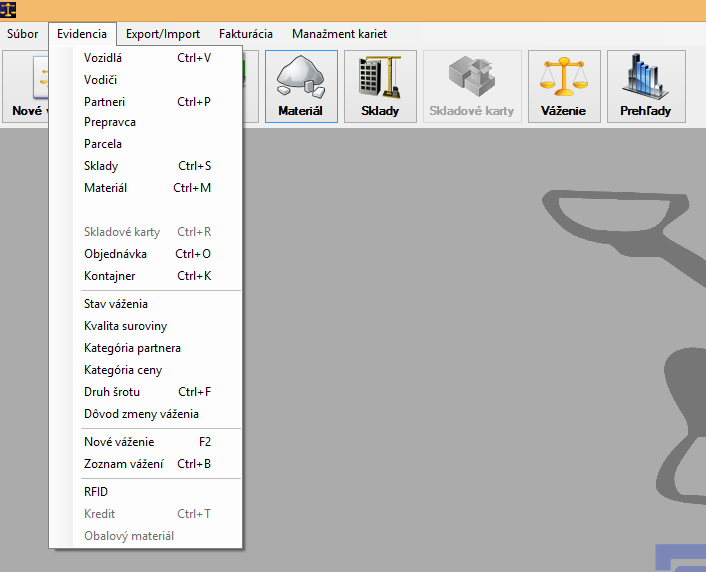Click the partially hidden Nové toolbar button
Image resolution: width=706 pixels, height=572 pixels.
click(x=26, y=86)
